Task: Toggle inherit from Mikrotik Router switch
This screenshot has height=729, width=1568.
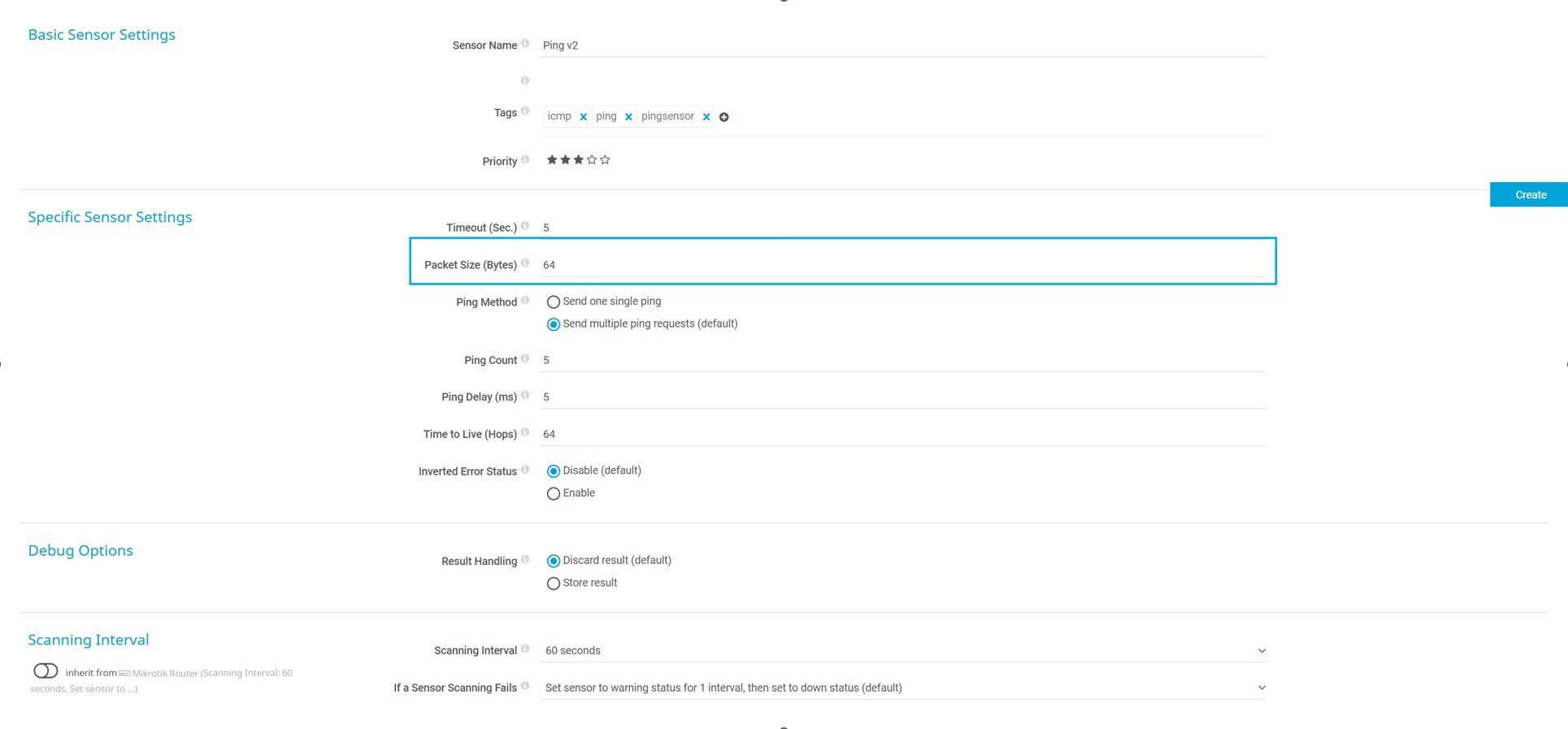Action: [x=46, y=671]
